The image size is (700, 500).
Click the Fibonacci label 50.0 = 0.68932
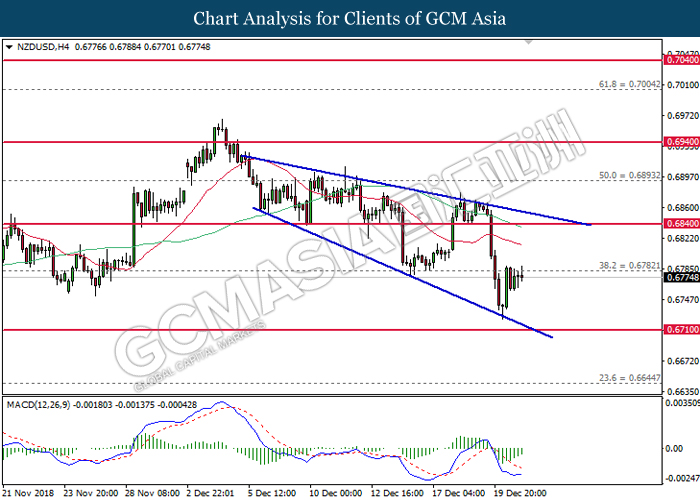629,175
